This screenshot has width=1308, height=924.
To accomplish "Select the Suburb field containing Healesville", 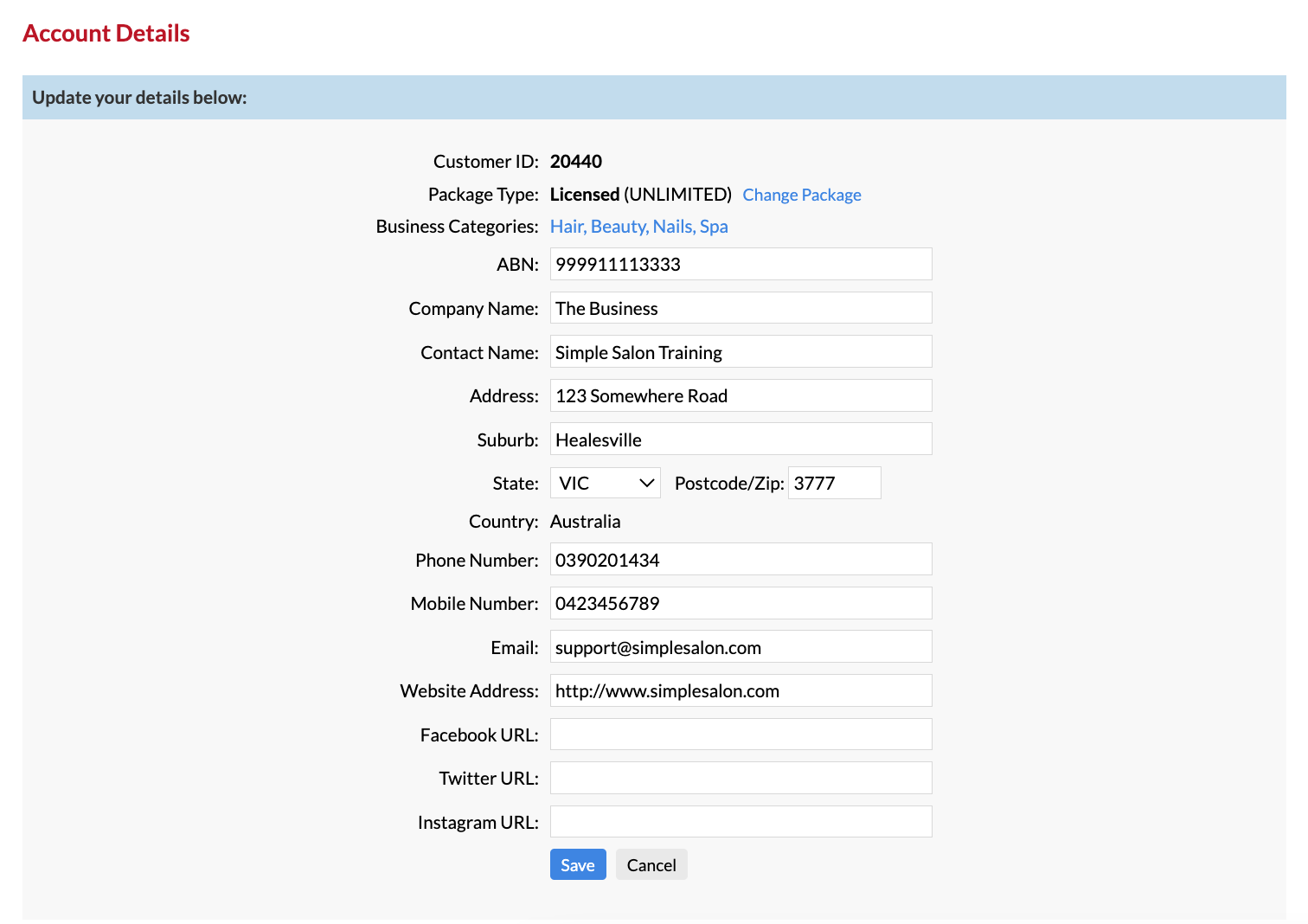I will [x=740, y=439].
